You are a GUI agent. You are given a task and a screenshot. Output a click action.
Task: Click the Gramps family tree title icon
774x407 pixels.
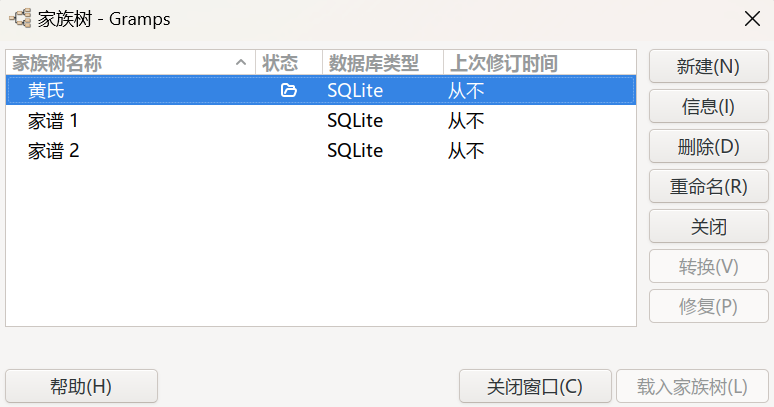click(19, 17)
